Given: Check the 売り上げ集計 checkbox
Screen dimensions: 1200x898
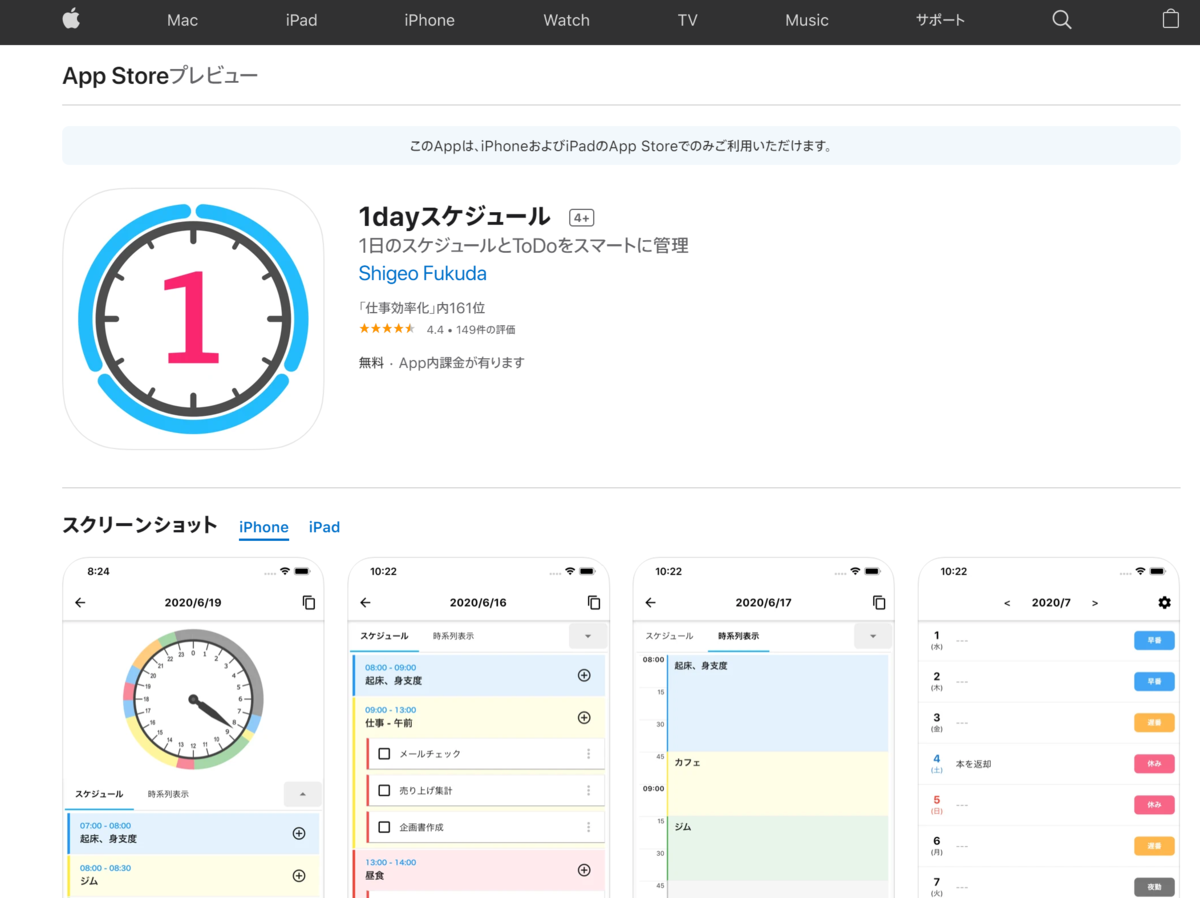Looking at the screenshot, I should click(x=384, y=791).
